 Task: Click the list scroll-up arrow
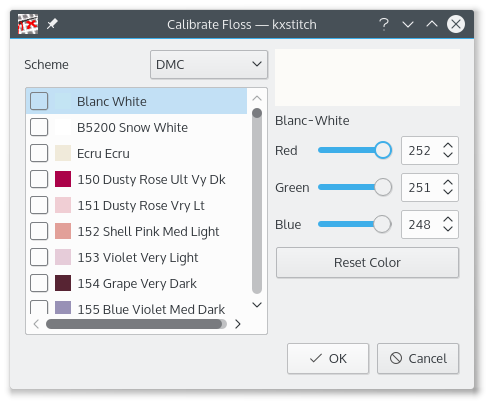pyautogui.click(x=257, y=98)
